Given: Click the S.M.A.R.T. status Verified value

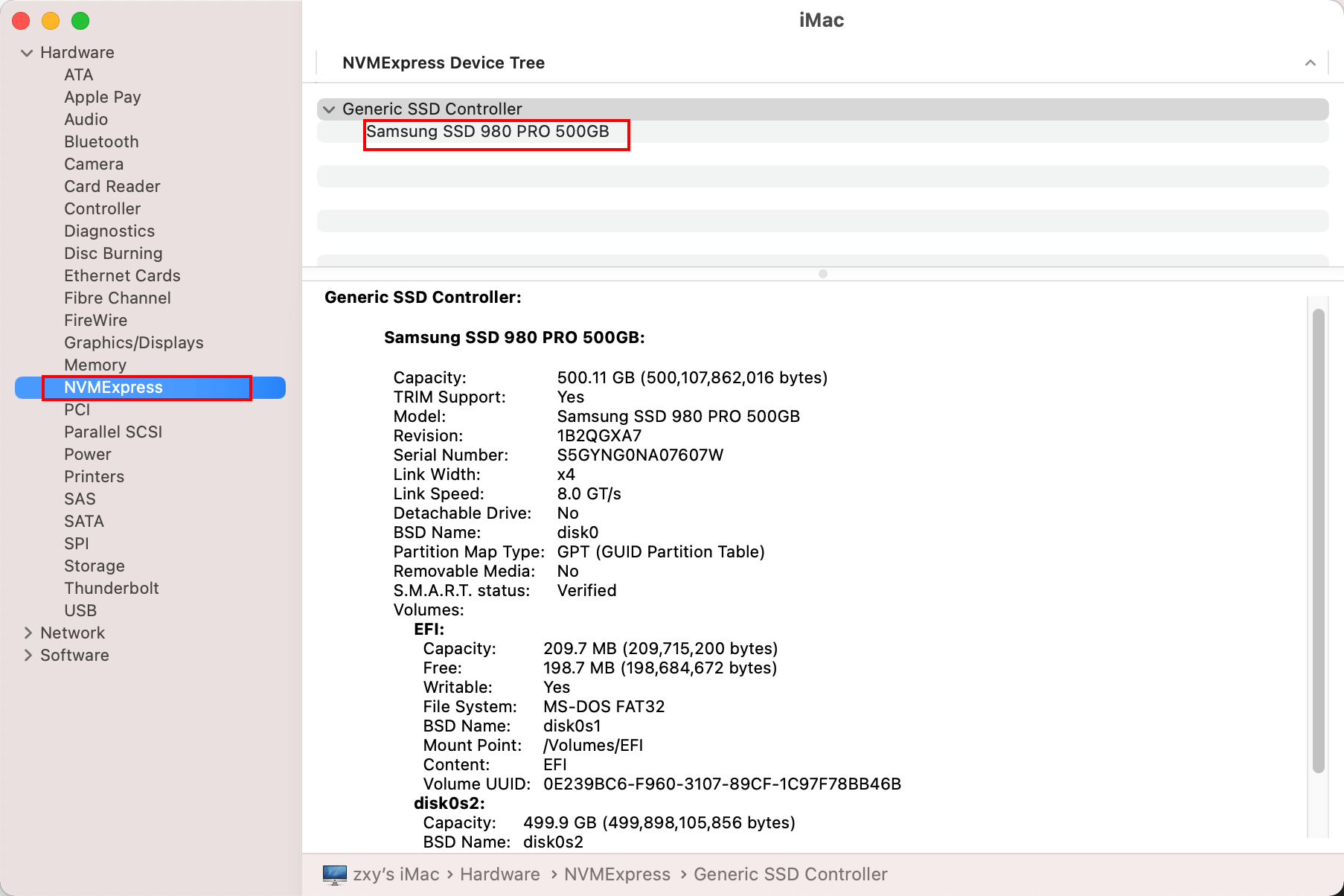Looking at the screenshot, I should (586, 590).
